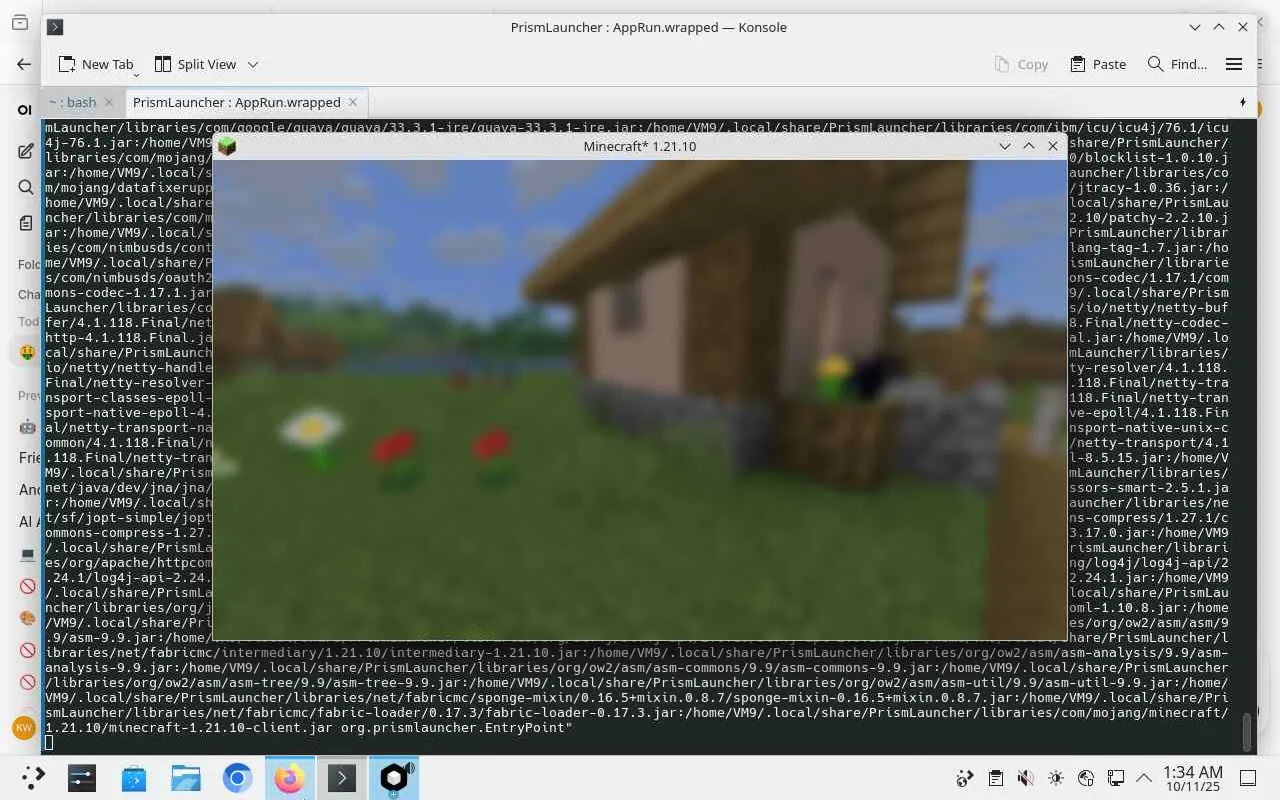Click the palette emoji item in background sidebar
This screenshot has height=800, width=1280.
tap(27, 618)
